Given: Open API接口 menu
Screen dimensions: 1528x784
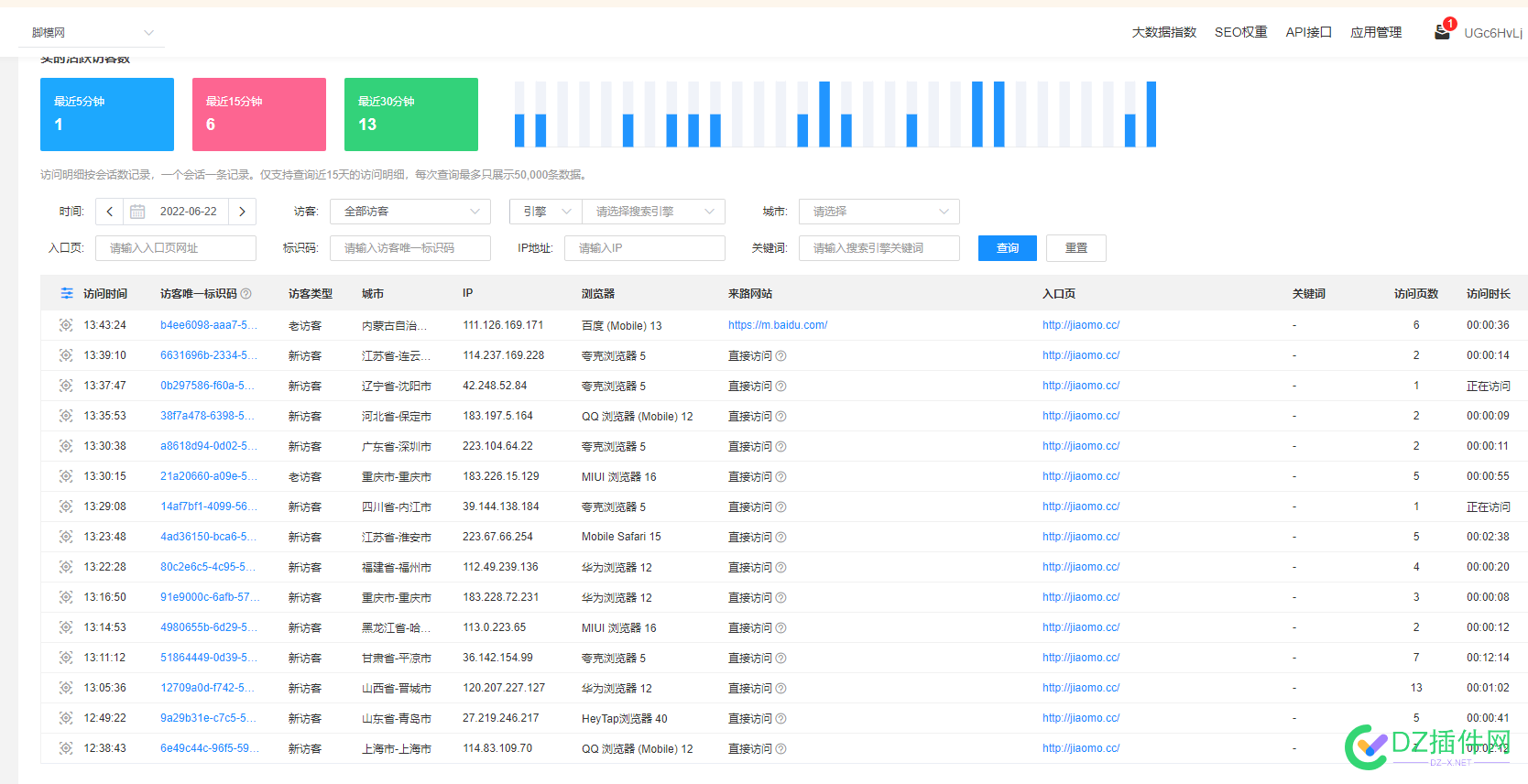Looking at the screenshot, I should (1308, 32).
